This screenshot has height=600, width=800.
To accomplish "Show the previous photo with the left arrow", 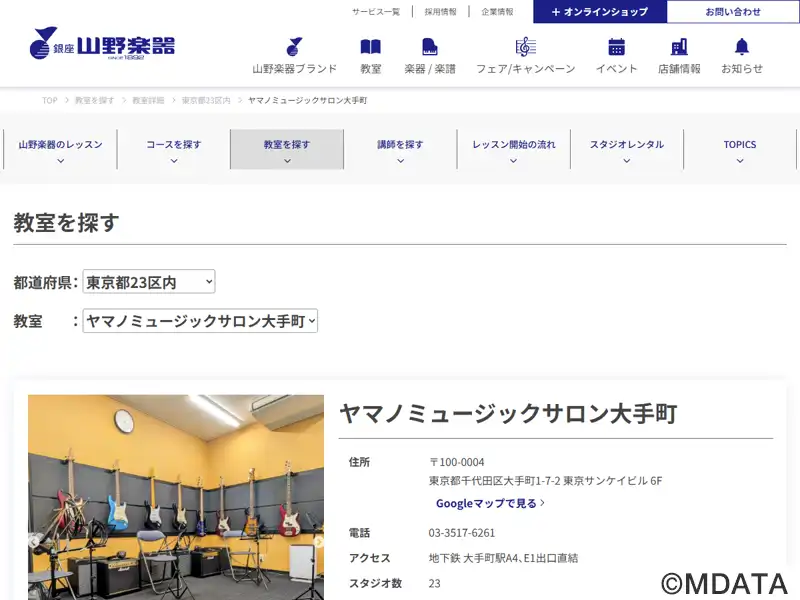I will click(35, 541).
